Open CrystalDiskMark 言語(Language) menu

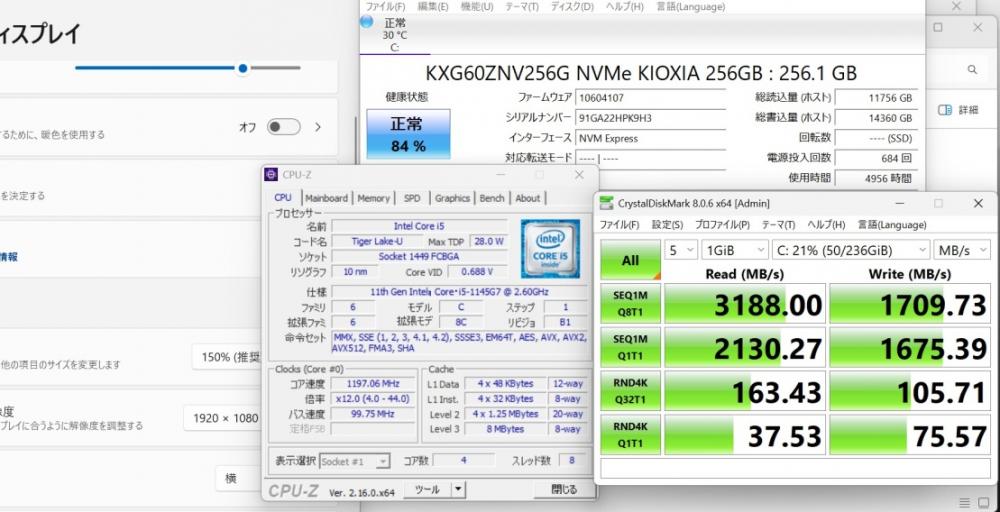(x=892, y=225)
